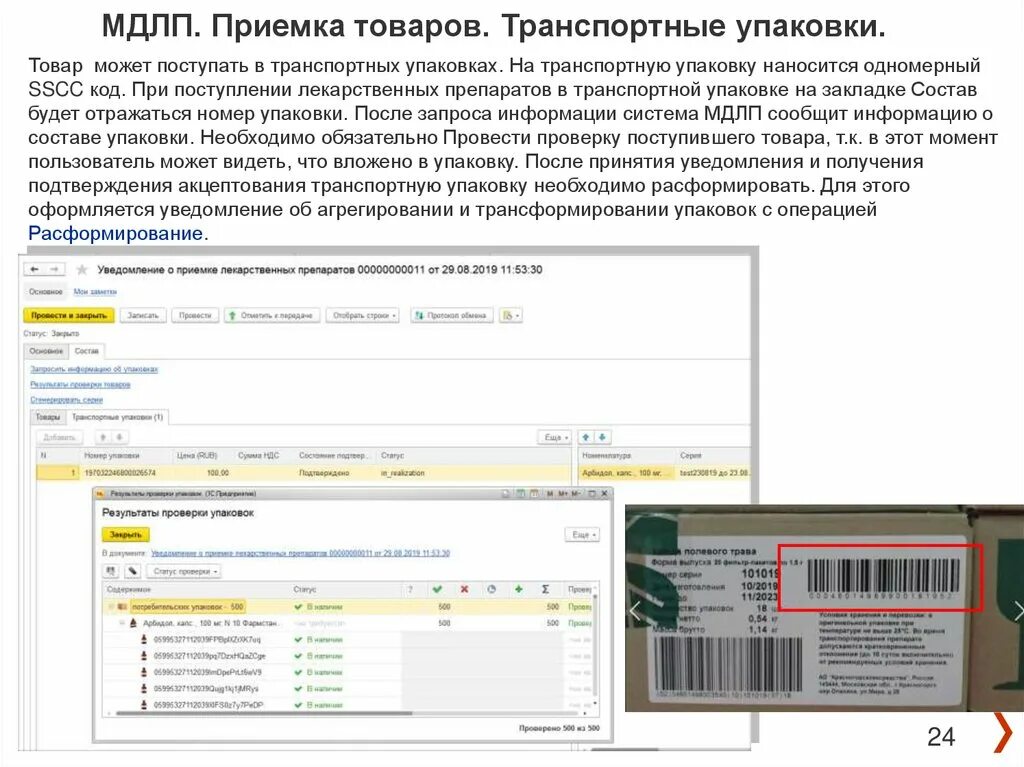Screen dimensions: 1024x767
Task: Click the calendar icon in the dialog title bar
Action: coord(534,494)
